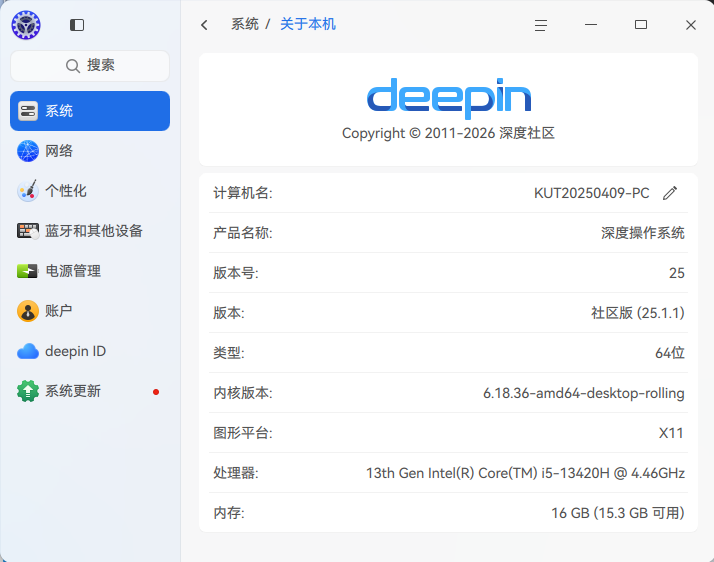Click the 蓝牙和其他设备 keyboard icon

pyautogui.click(x=28, y=231)
